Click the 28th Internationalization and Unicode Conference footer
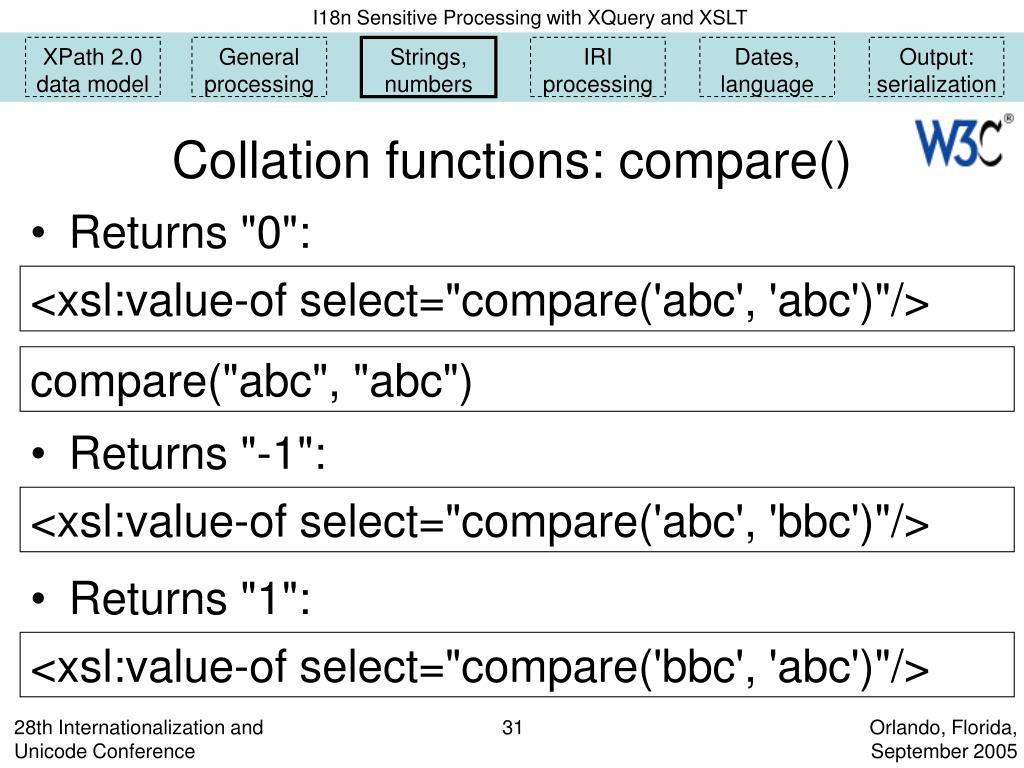The image size is (1024, 768). [x=138, y=739]
